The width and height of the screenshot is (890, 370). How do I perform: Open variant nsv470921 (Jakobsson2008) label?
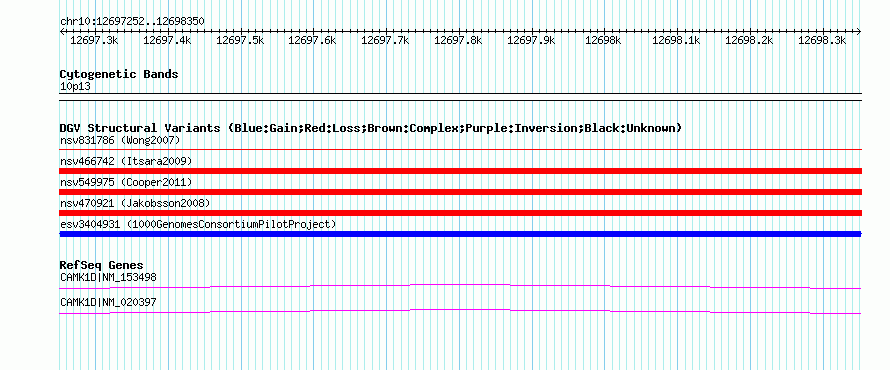click(x=135, y=203)
